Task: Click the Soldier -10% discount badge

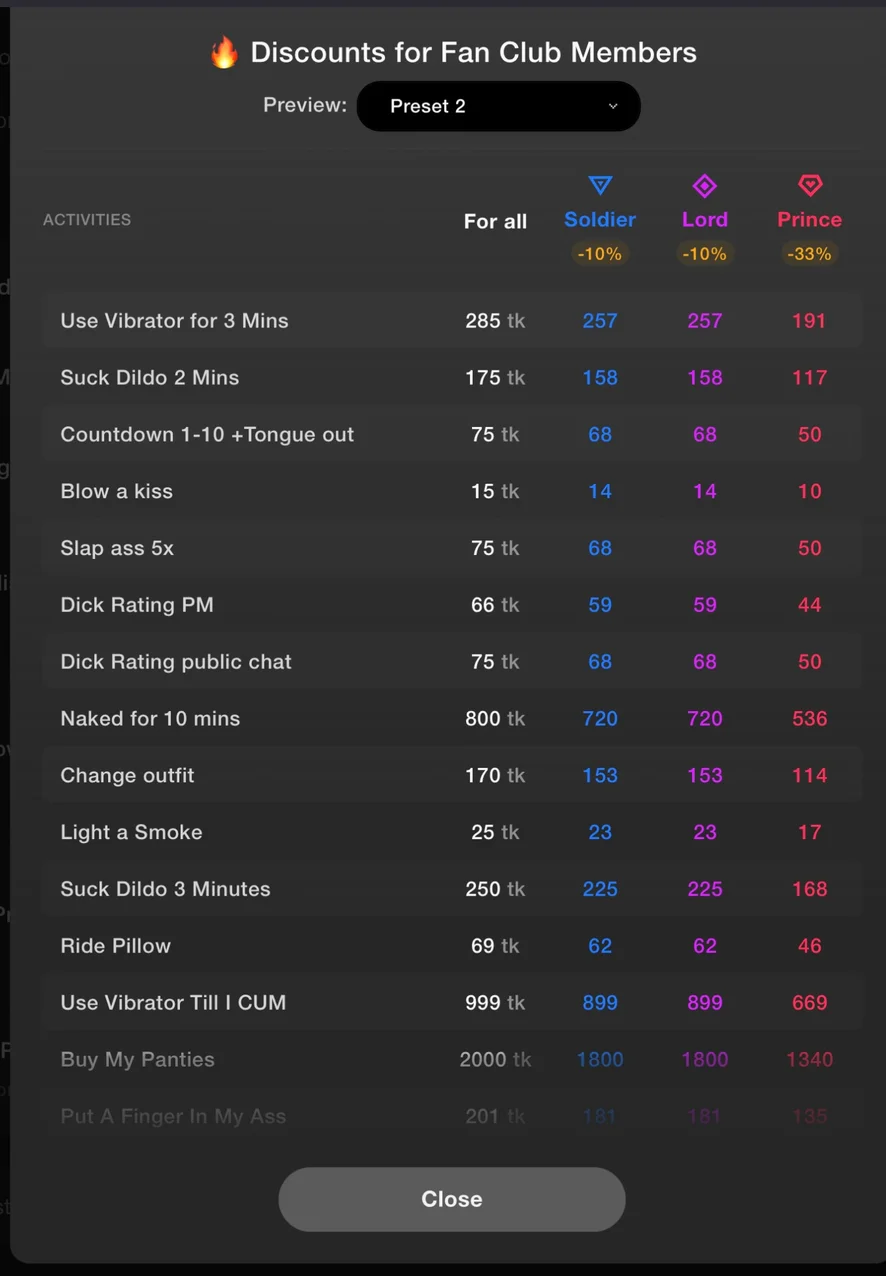Action: [x=600, y=254]
